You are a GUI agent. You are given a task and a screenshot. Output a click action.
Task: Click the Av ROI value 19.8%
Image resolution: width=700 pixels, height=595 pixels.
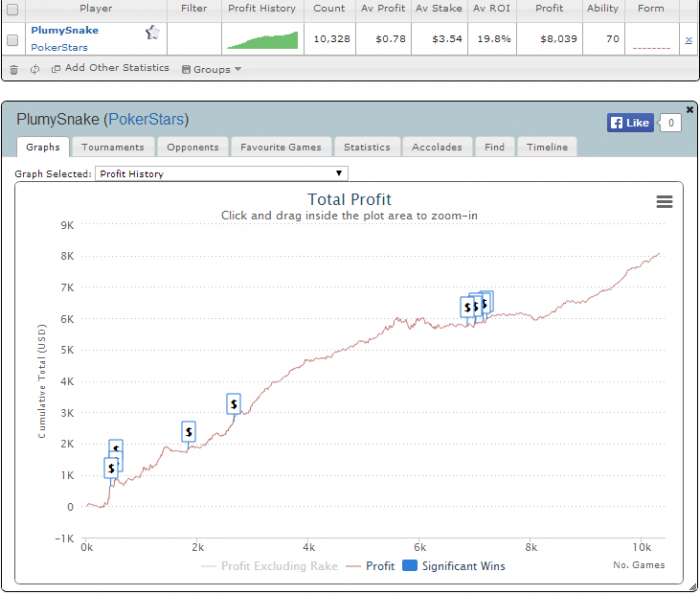point(494,39)
